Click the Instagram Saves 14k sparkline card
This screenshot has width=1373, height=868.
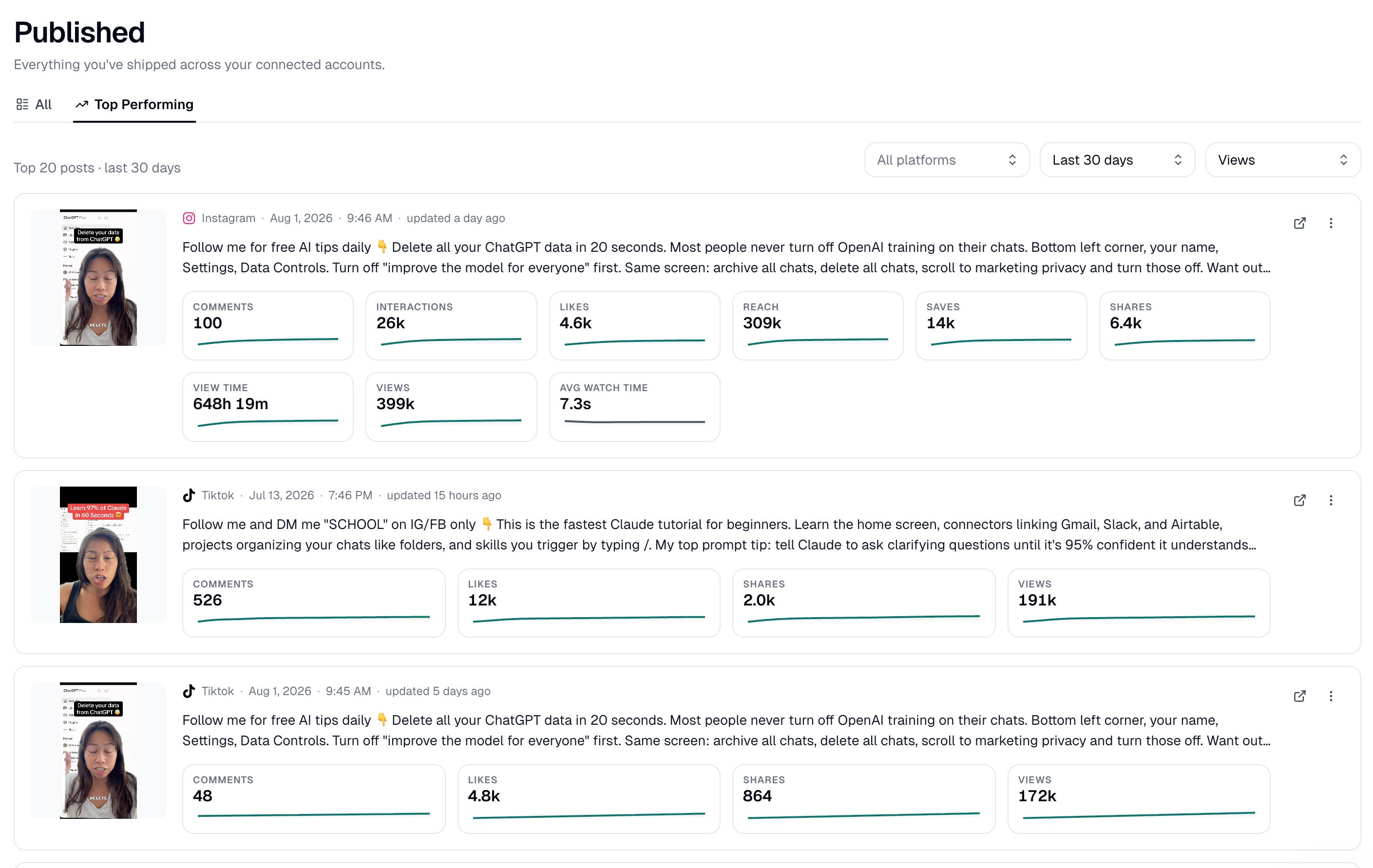coord(1001,325)
